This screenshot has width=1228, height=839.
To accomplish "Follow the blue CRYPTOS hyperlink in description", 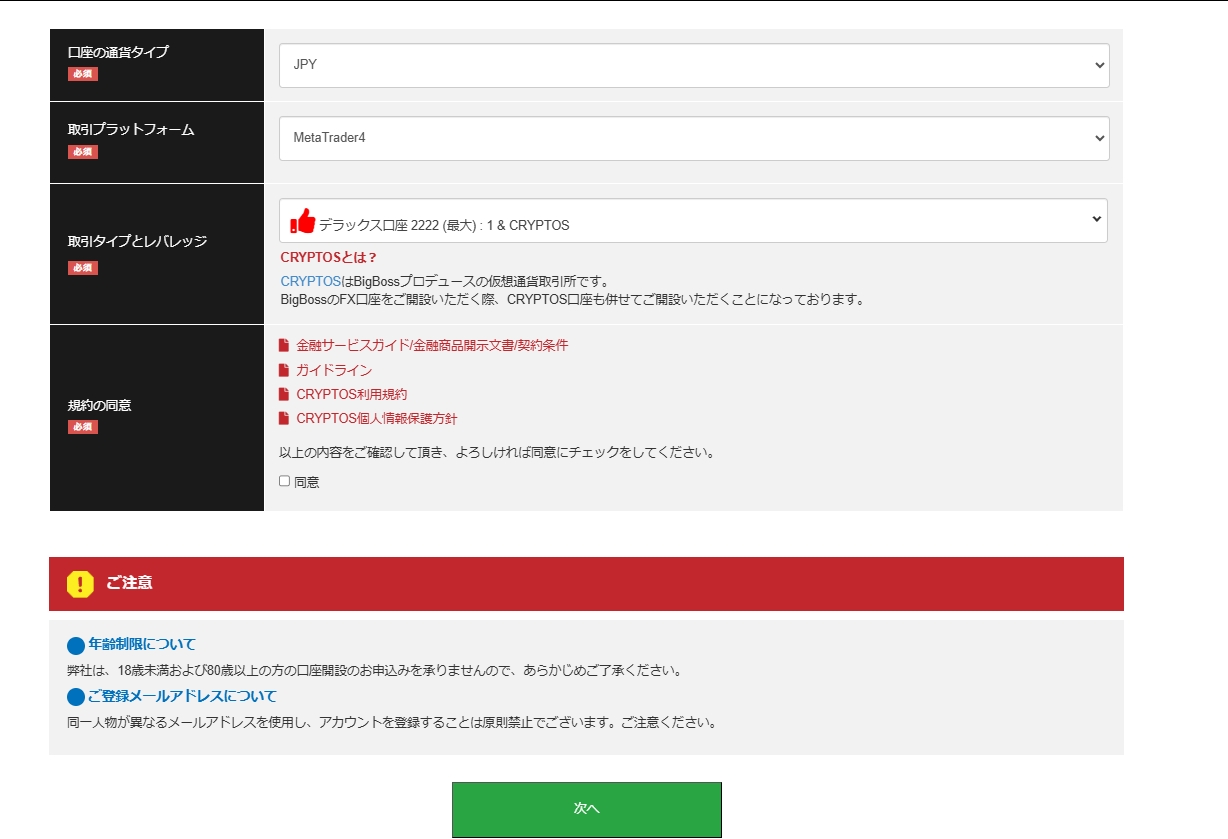I will tap(311, 282).
